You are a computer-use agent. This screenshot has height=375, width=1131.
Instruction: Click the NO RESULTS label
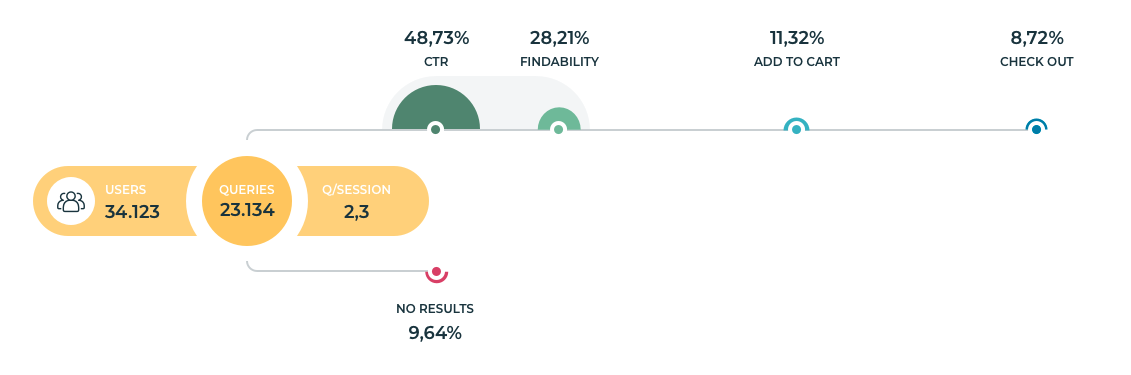coord(435,309)
